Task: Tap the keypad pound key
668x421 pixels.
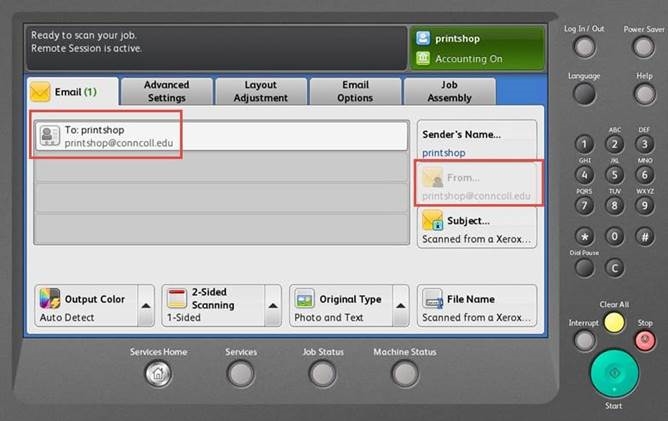Action: pyautogui.click(x=645, y=236)
